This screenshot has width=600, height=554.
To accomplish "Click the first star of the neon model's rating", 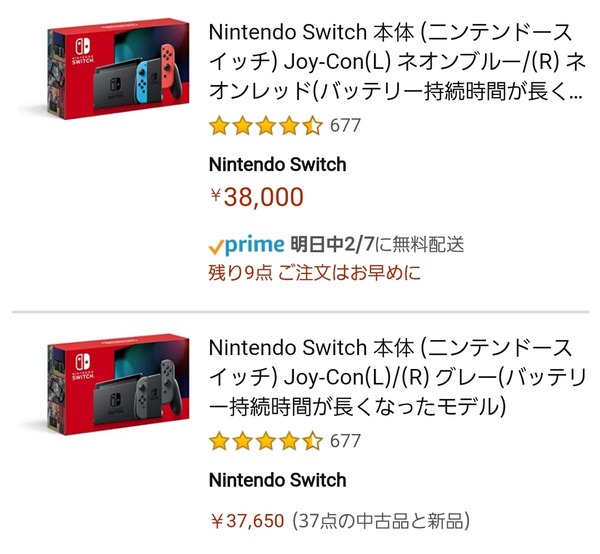I will (x=219, y=126).
